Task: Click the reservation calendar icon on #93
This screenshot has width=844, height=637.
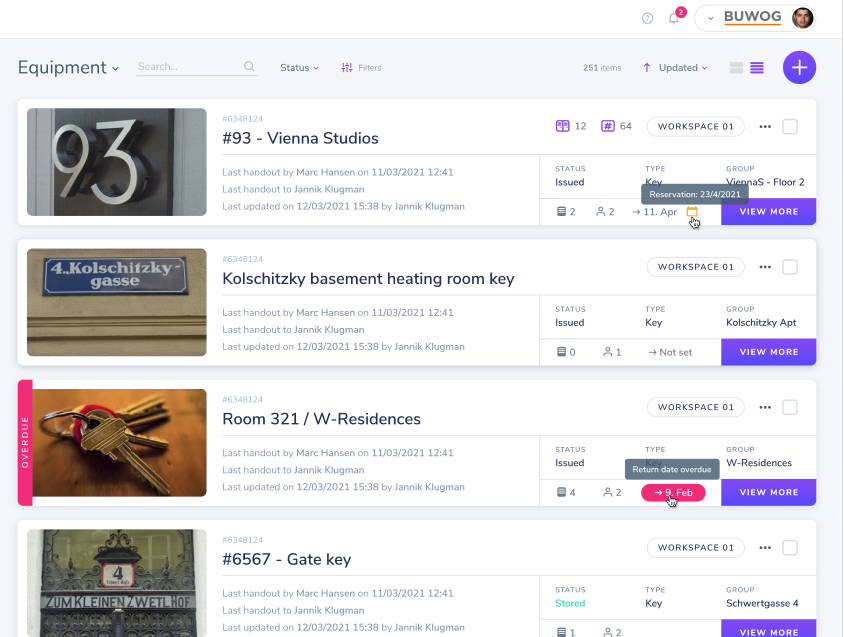Action: coord(692,212)
